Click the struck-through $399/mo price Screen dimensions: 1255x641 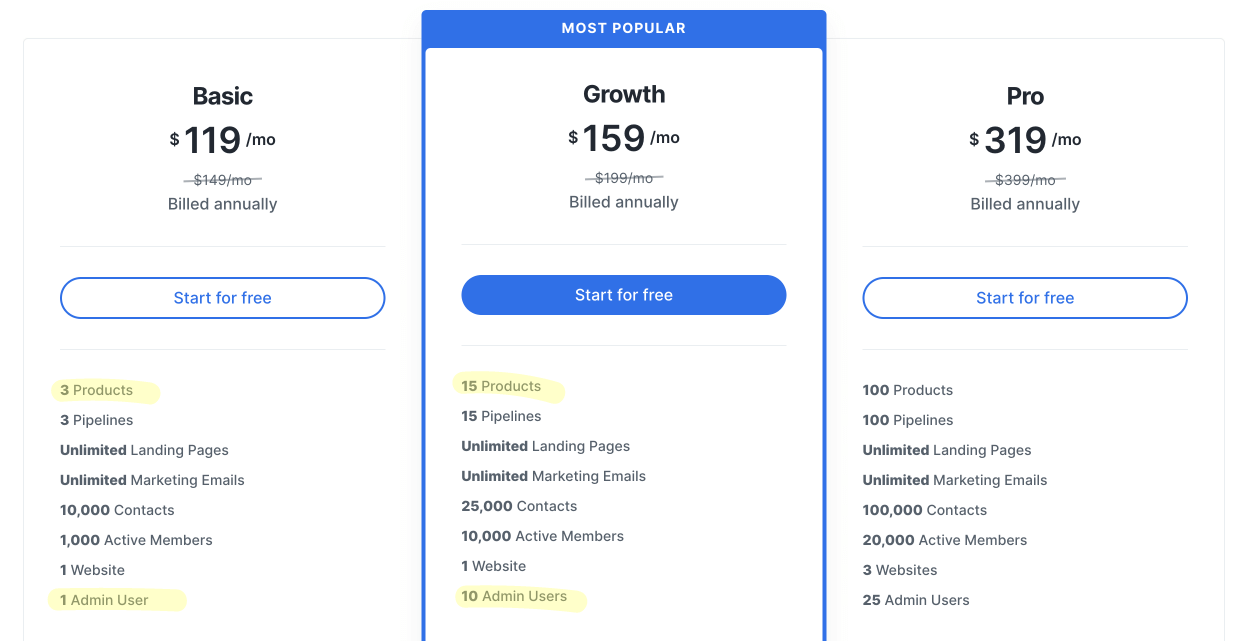pyautogui.click(x=1024, y=180)
